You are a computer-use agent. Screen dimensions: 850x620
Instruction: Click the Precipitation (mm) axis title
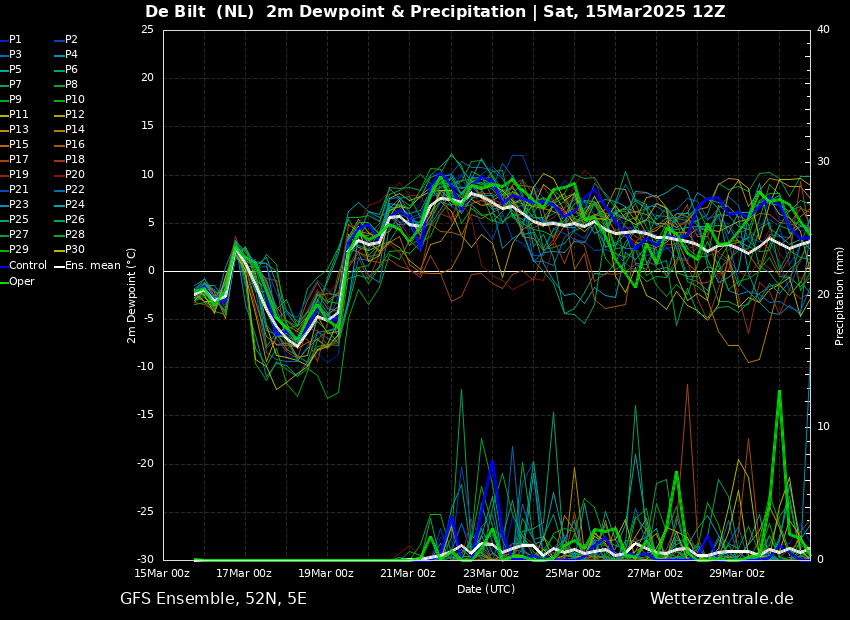click(x=840, y=295)
